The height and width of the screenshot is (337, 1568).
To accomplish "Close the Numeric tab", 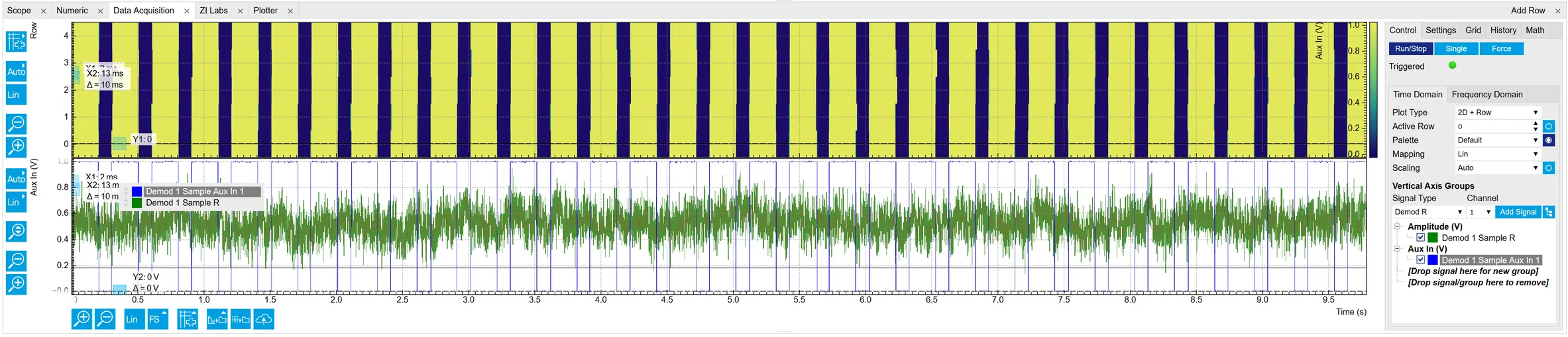I will coord(100,11).
